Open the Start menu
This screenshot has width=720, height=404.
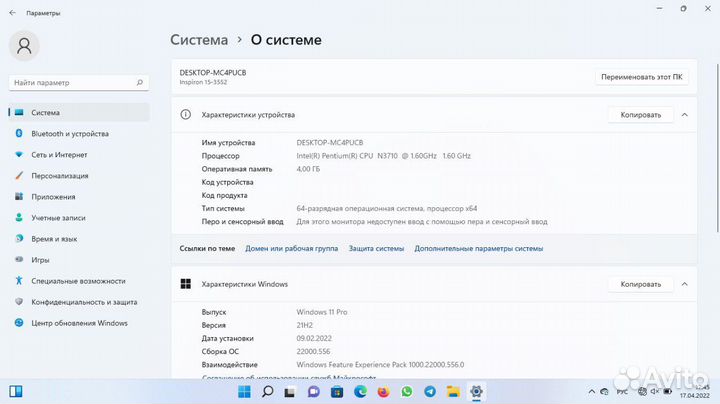click(x=244, y=392)
